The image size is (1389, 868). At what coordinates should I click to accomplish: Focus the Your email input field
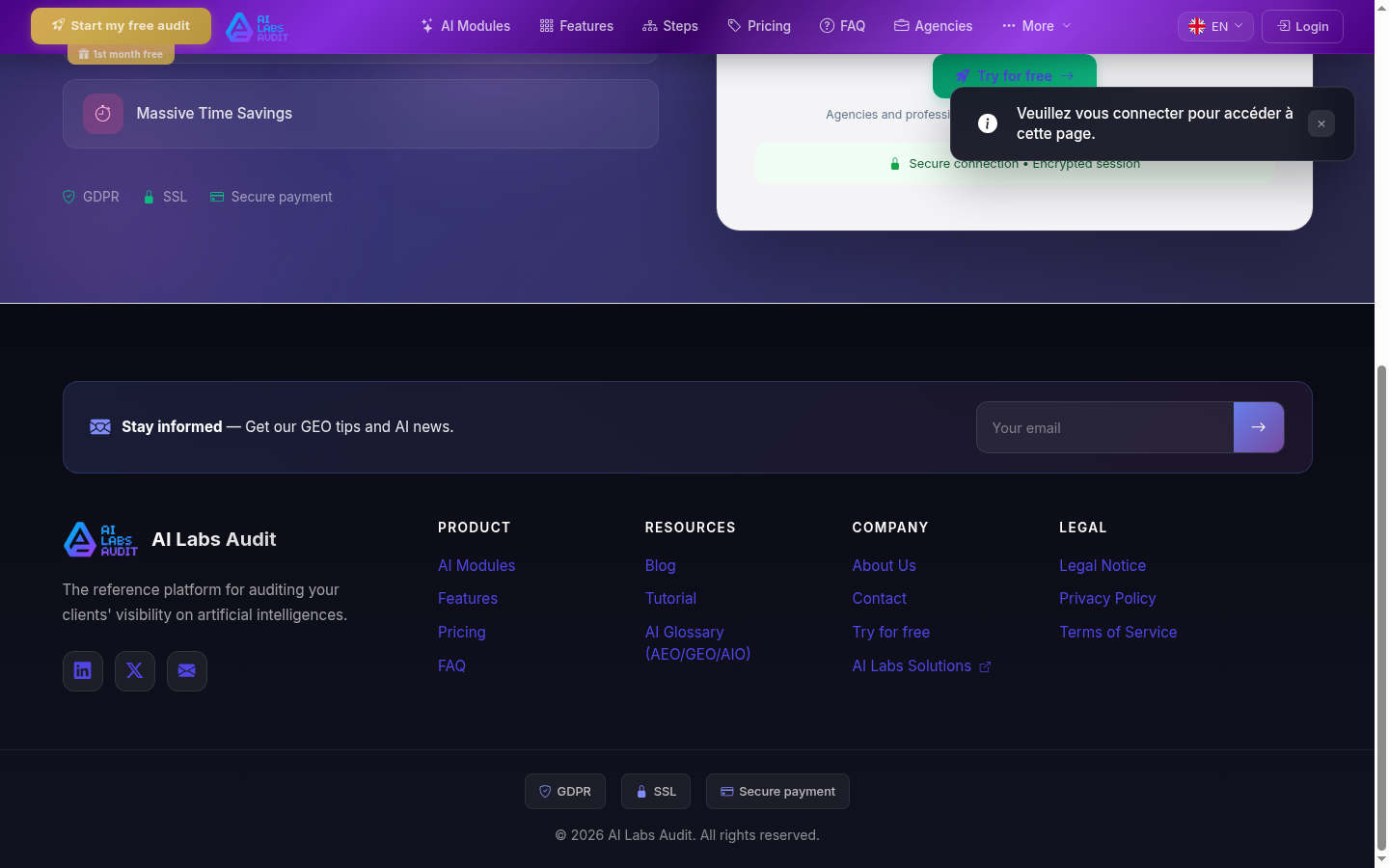point(1104,427)
